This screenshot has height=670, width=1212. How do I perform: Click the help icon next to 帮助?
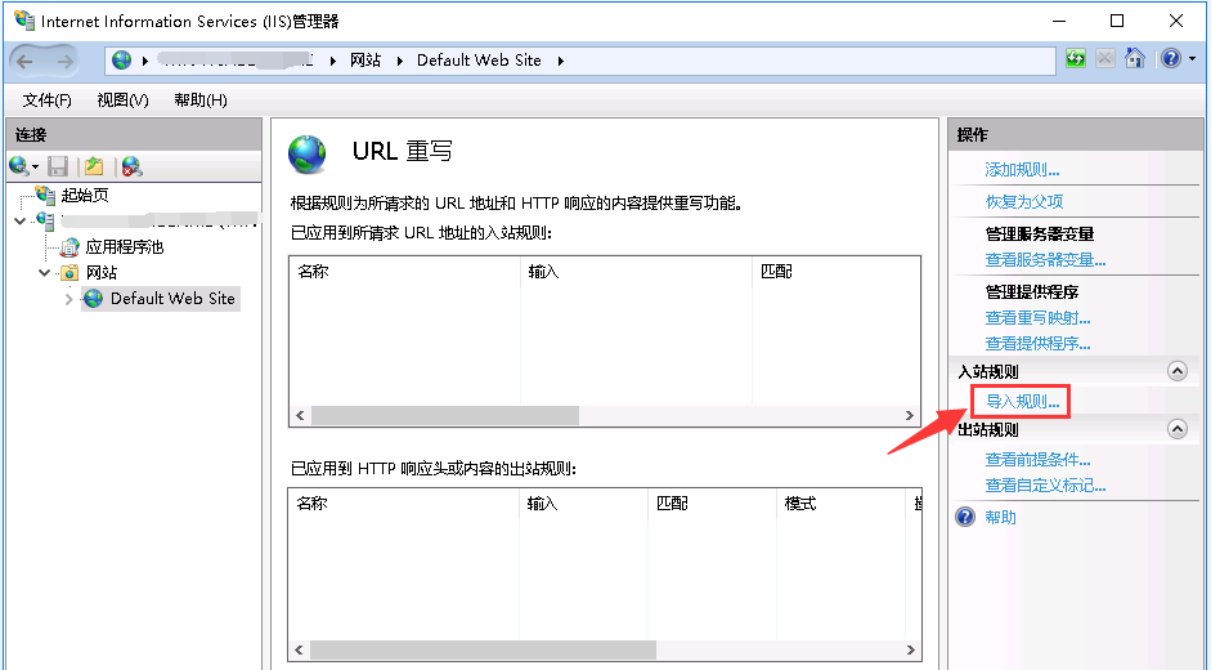coord(965,517)
